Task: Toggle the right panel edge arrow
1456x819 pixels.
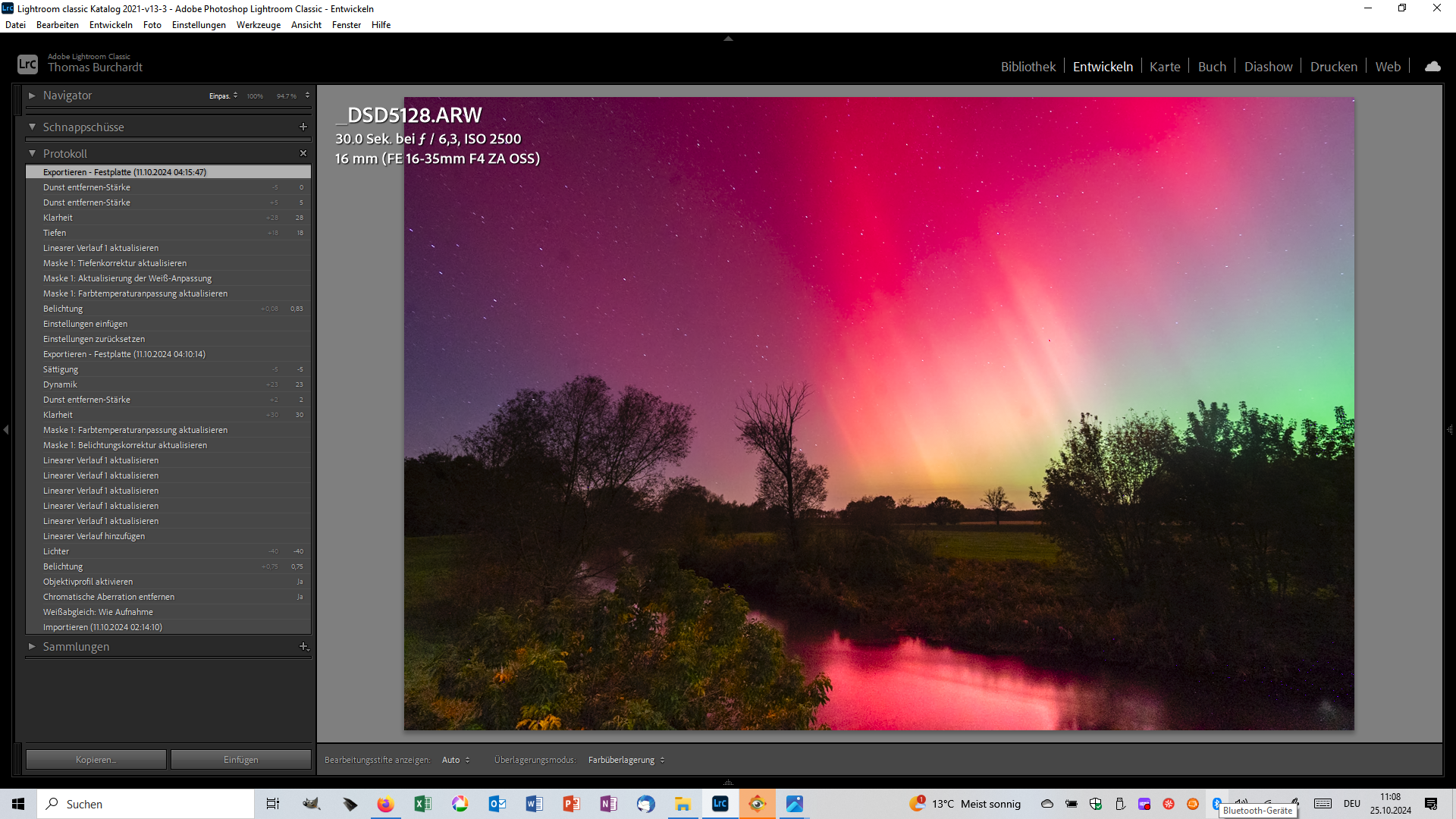Action: click(x=1449, y=430)
